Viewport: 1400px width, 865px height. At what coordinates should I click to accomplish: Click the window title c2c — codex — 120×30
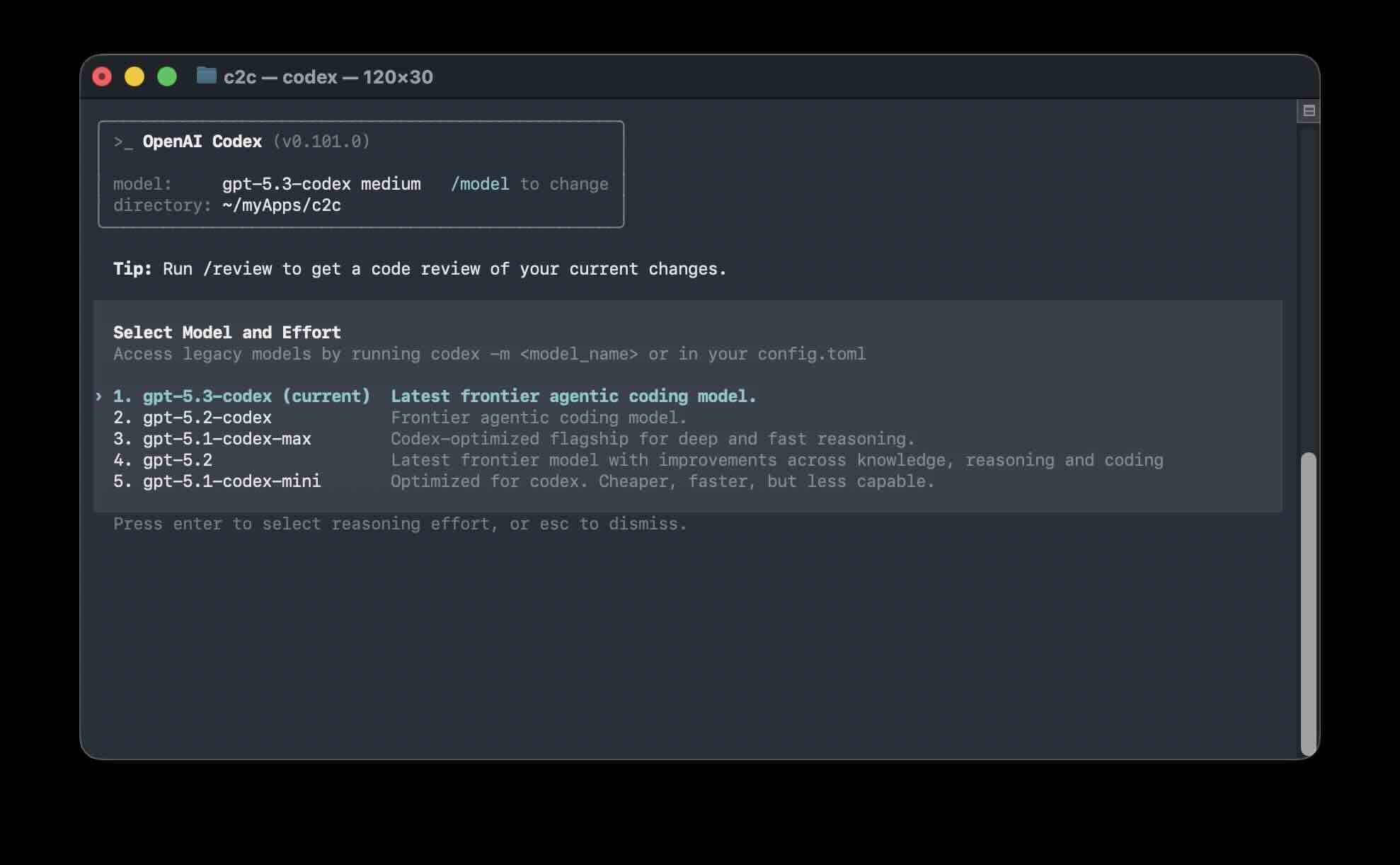point(328,76)
